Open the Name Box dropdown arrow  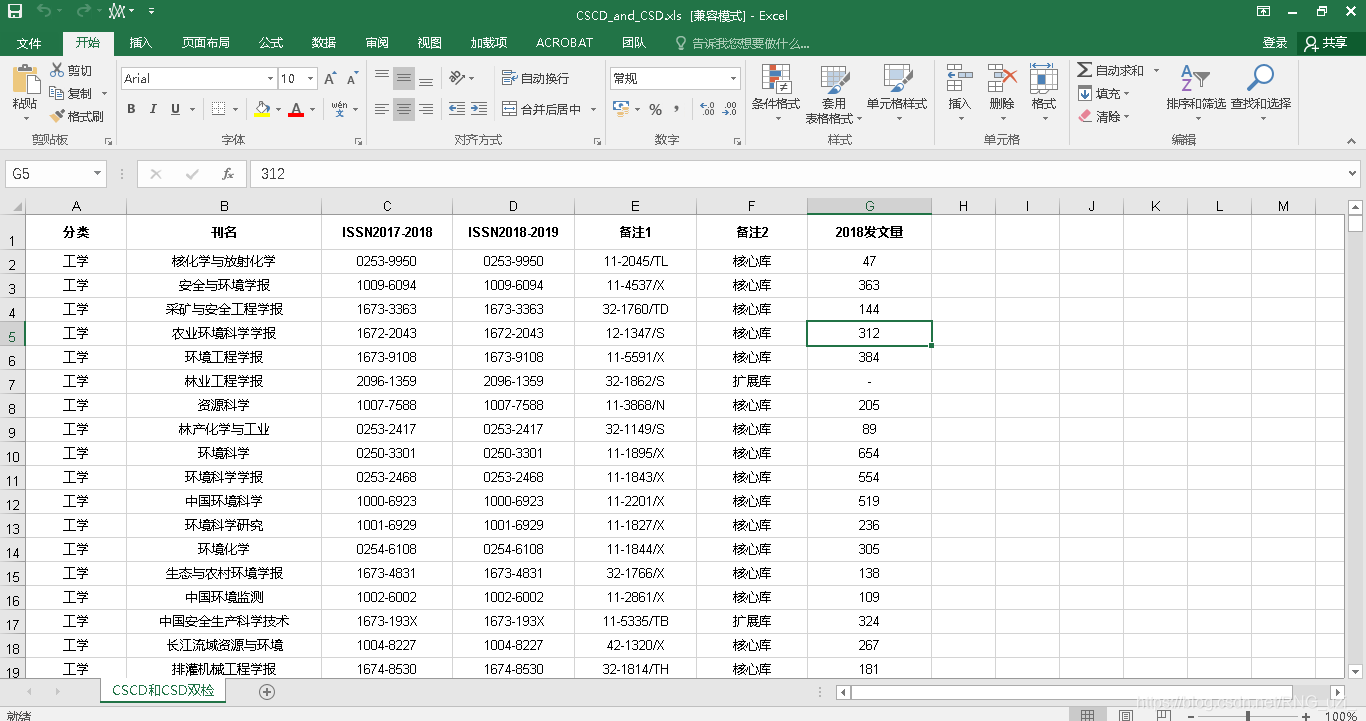[98, 174]
